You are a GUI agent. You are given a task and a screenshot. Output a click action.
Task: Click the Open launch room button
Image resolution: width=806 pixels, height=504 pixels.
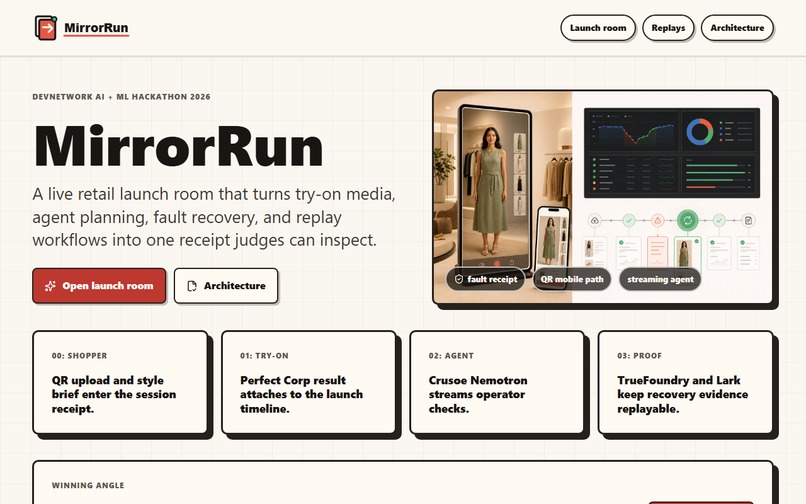click(99, 285)
